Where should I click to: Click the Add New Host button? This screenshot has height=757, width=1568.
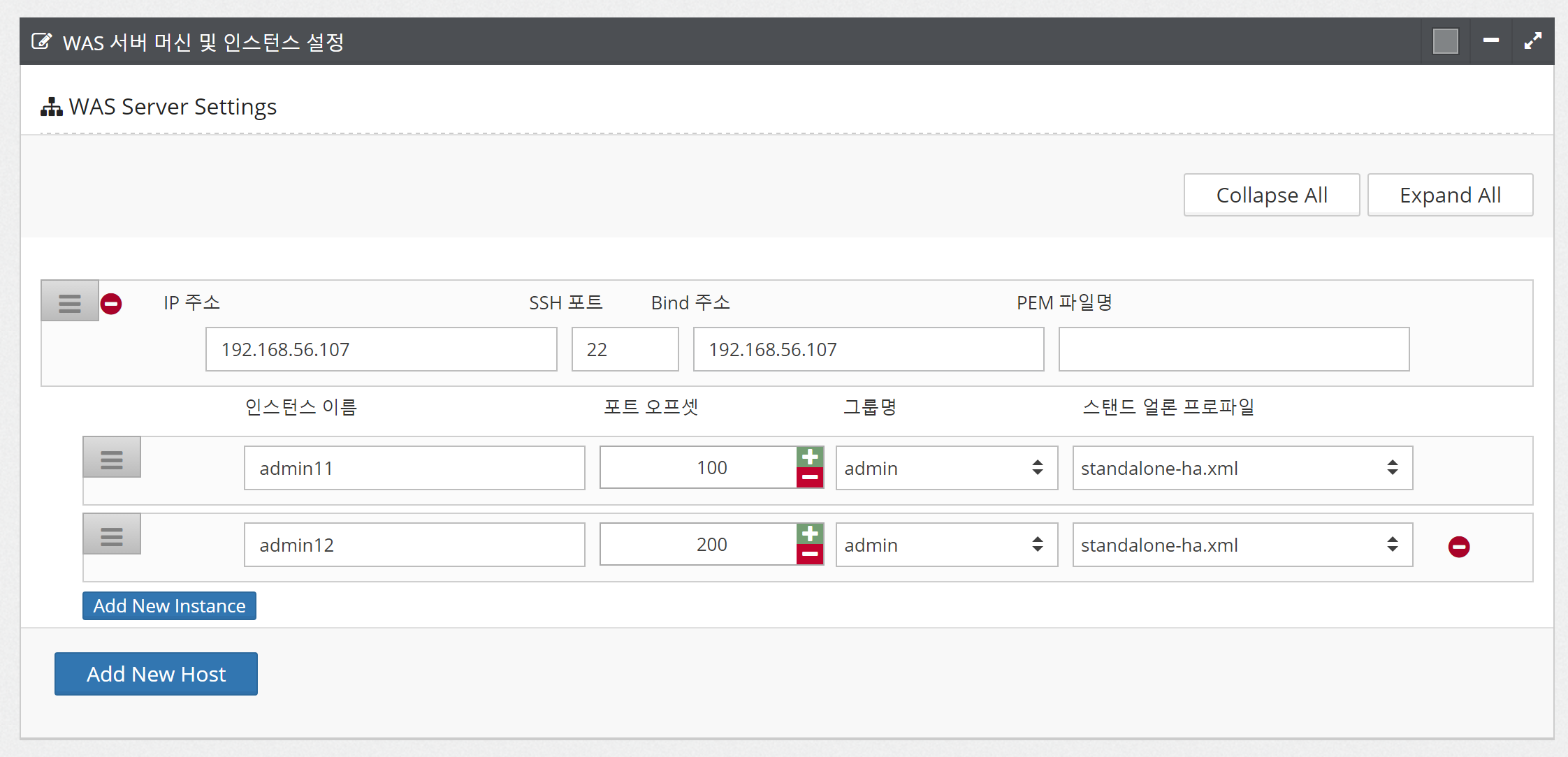click(x=156, y=674)
